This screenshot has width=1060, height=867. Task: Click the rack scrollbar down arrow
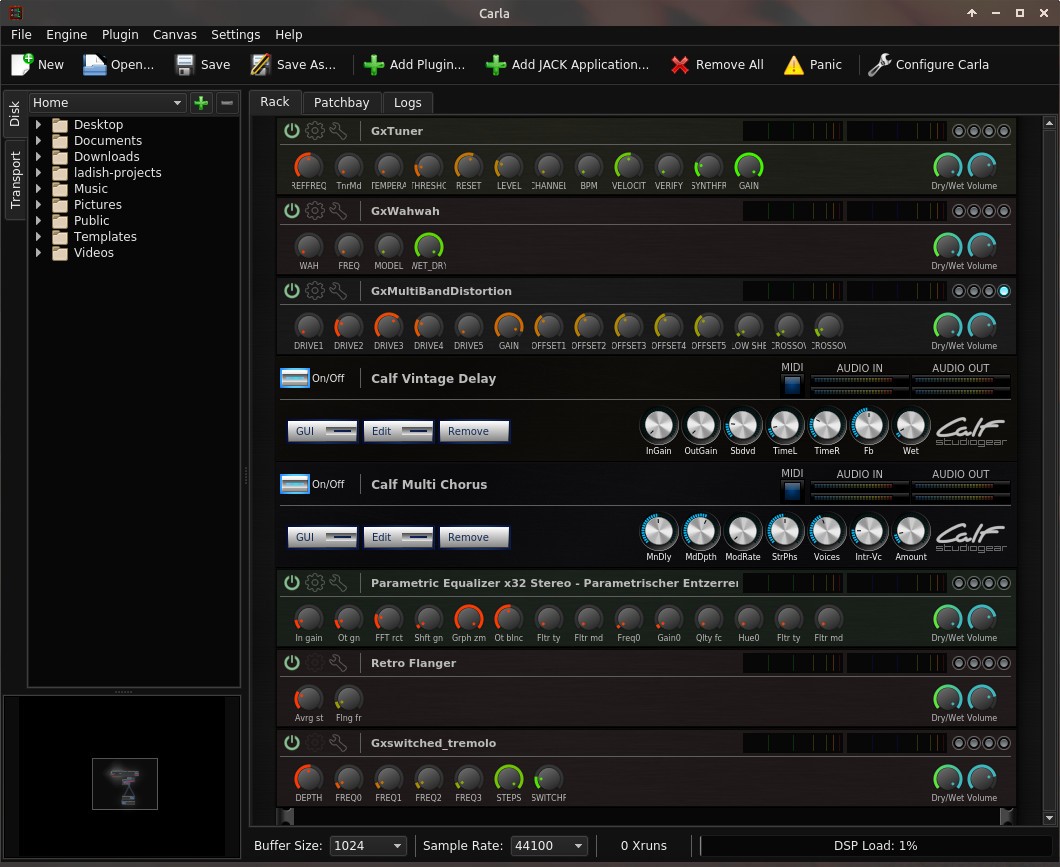(x=1049, y=818)
